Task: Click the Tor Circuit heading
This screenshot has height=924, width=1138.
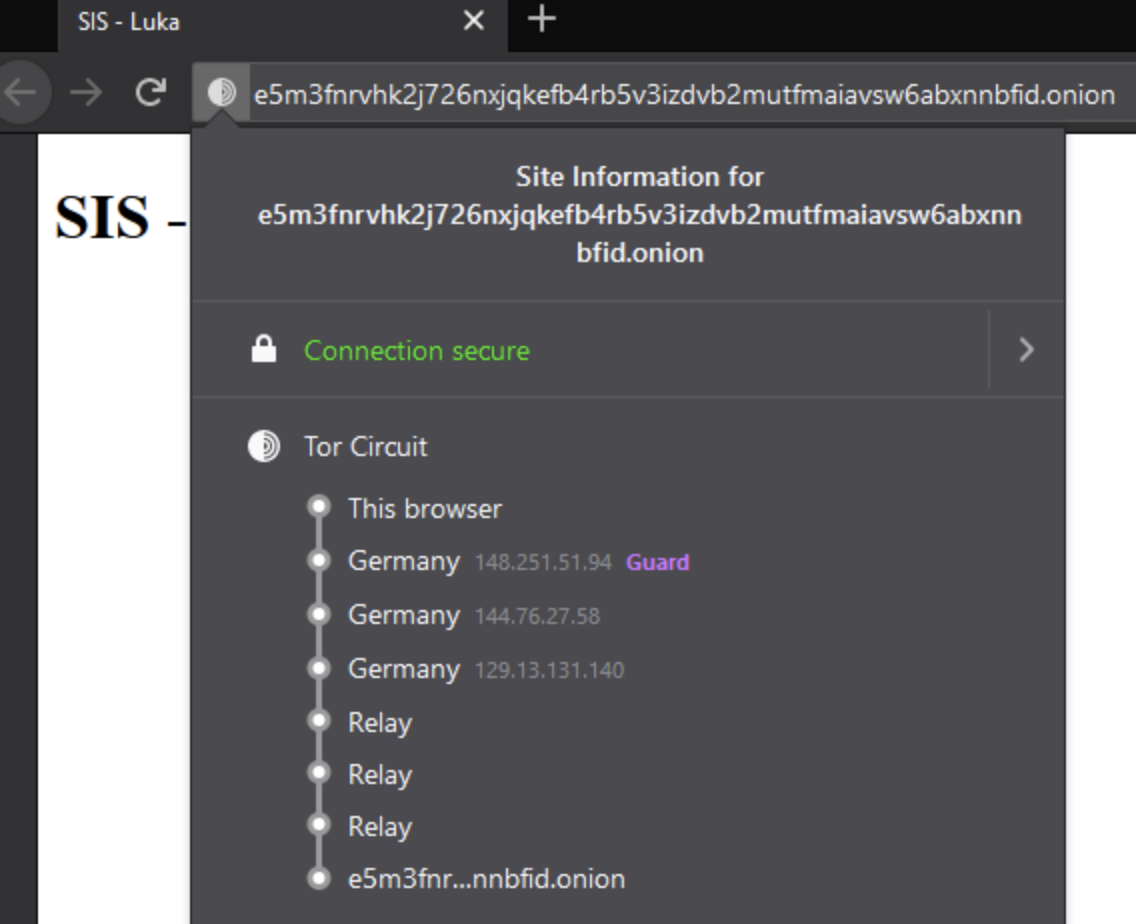Action: (x=366, y=446)
